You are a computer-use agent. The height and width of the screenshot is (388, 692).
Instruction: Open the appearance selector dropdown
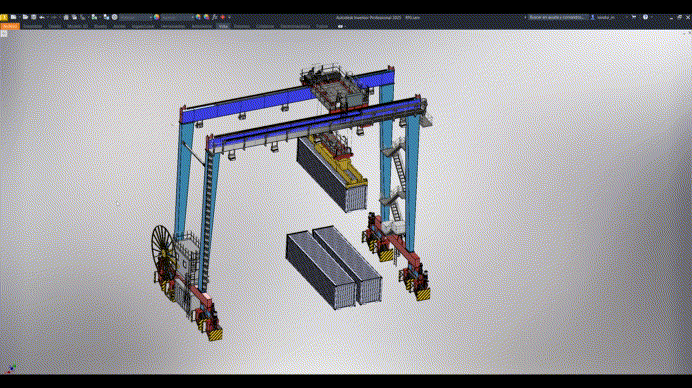177,17
